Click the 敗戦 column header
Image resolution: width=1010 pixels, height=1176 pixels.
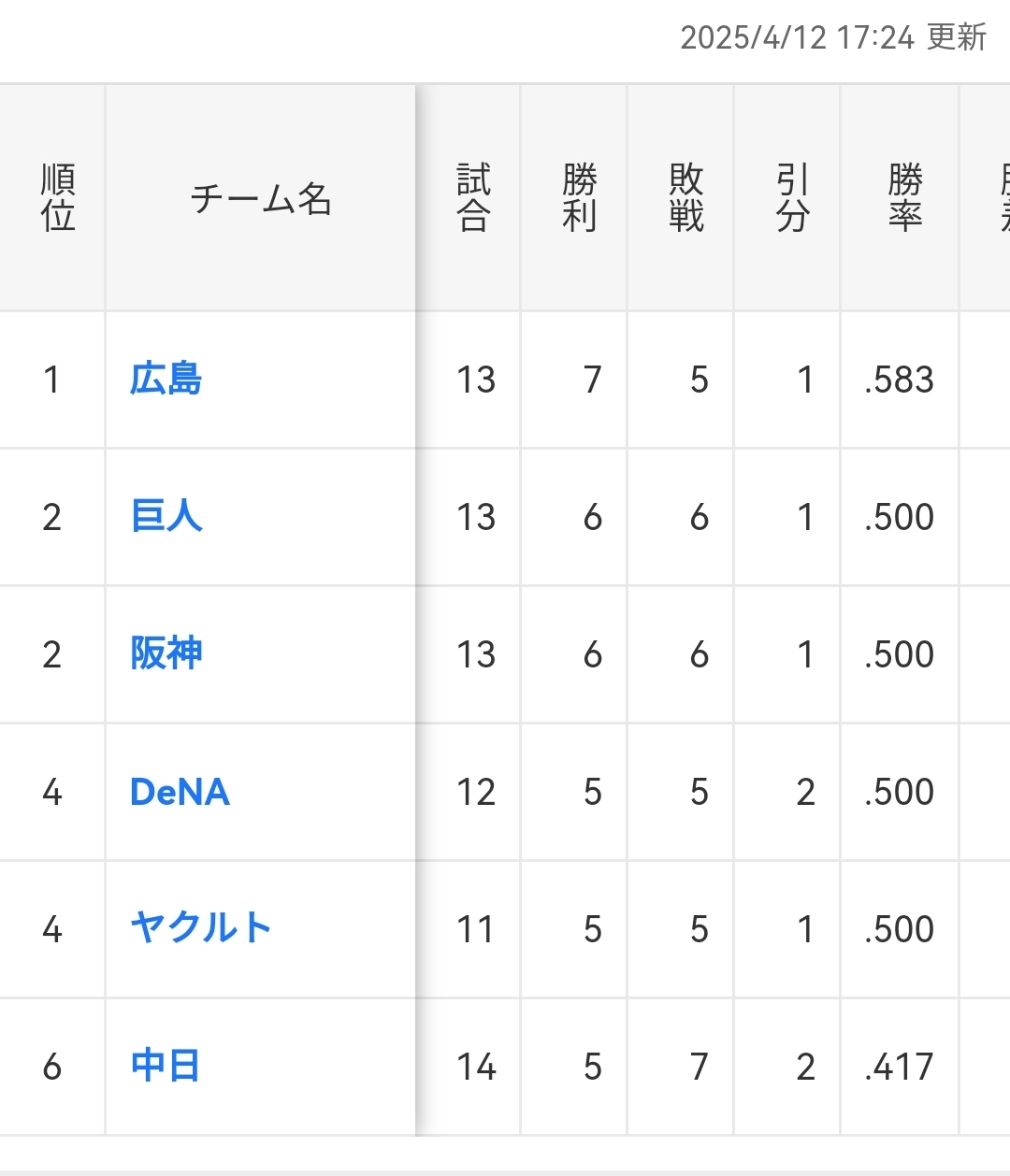tap(686, 198)
